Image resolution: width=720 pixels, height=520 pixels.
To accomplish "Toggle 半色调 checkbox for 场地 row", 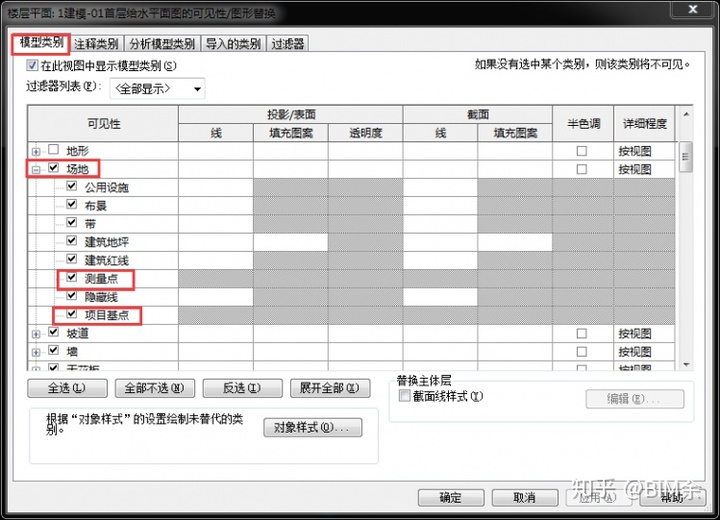I will click(582, 169).
